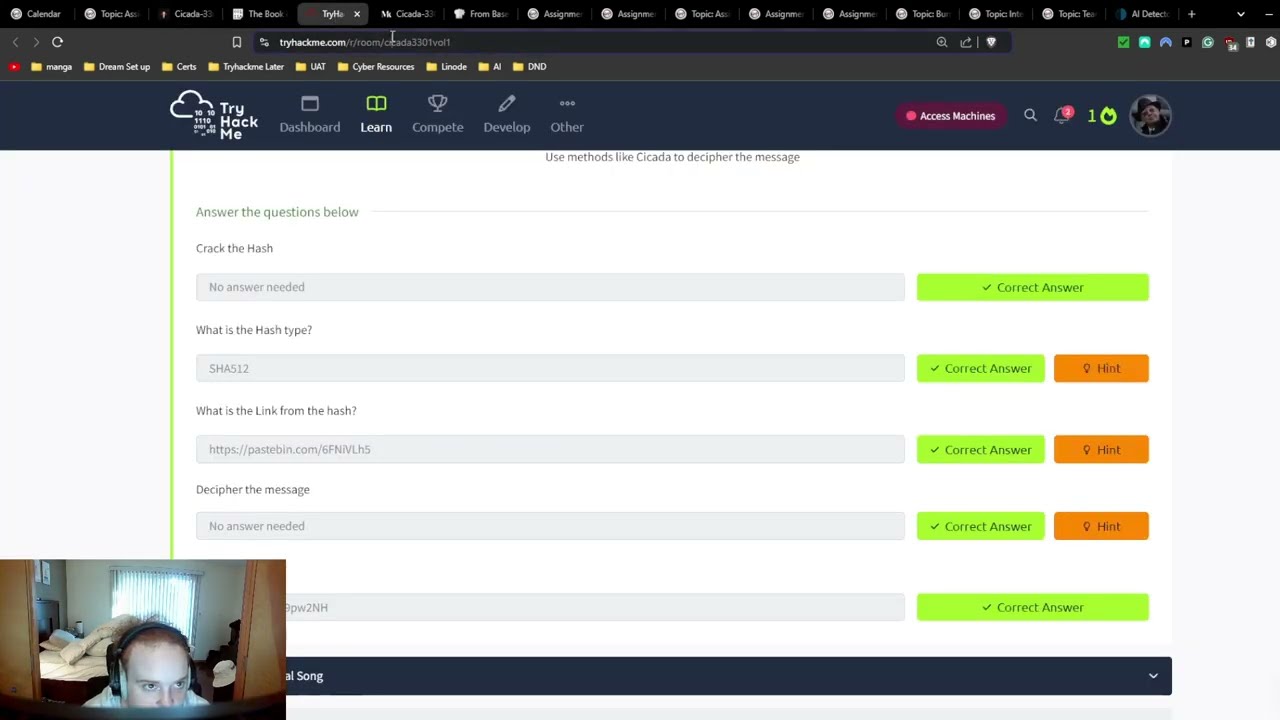Open the Develop menu
Screen dimensions: 1280x720
(x=507, y=115)
